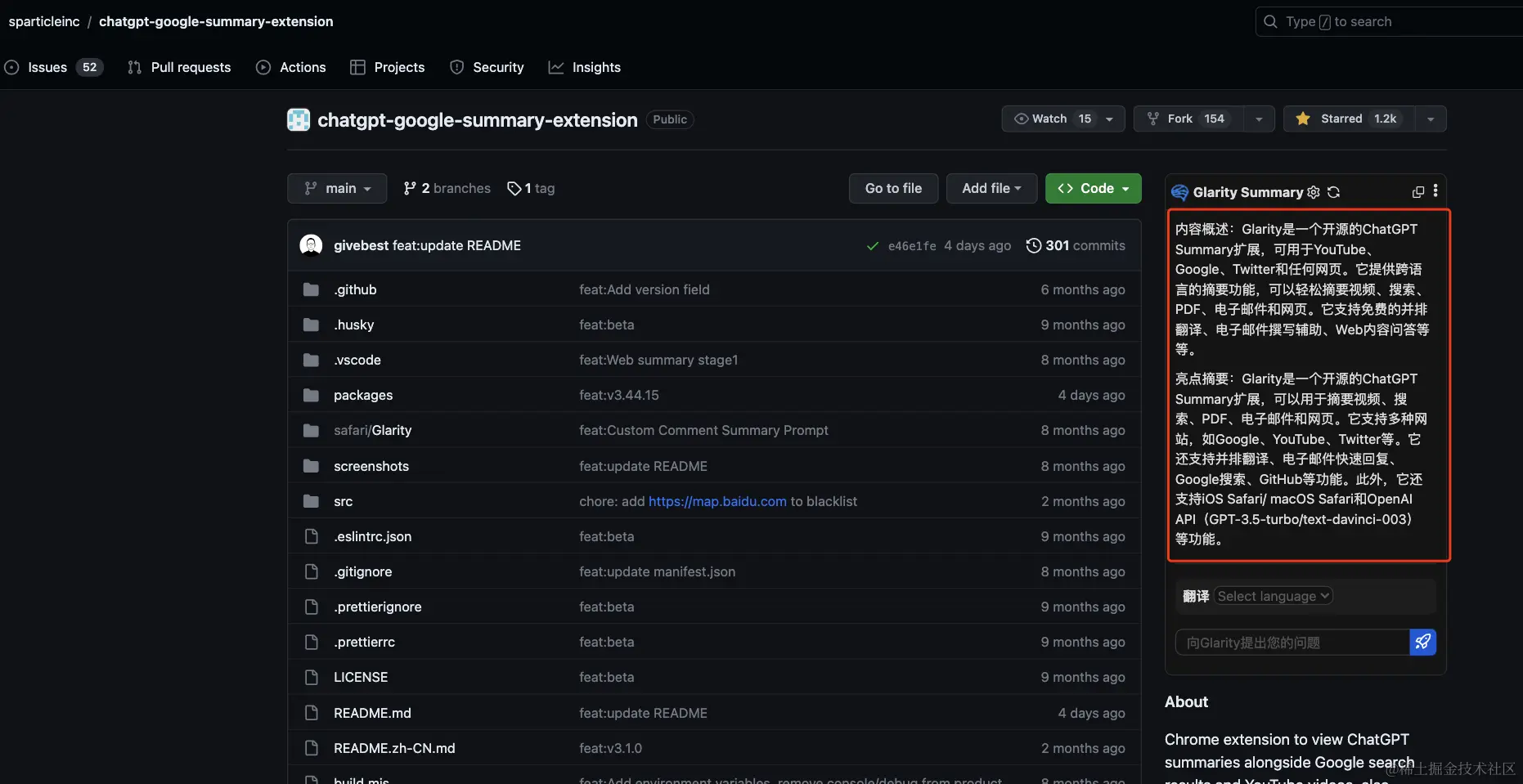Screen dimensions: 1523x784
Task: Open the givebest author link
Action: pyautogui.click(x=361, y=245)
